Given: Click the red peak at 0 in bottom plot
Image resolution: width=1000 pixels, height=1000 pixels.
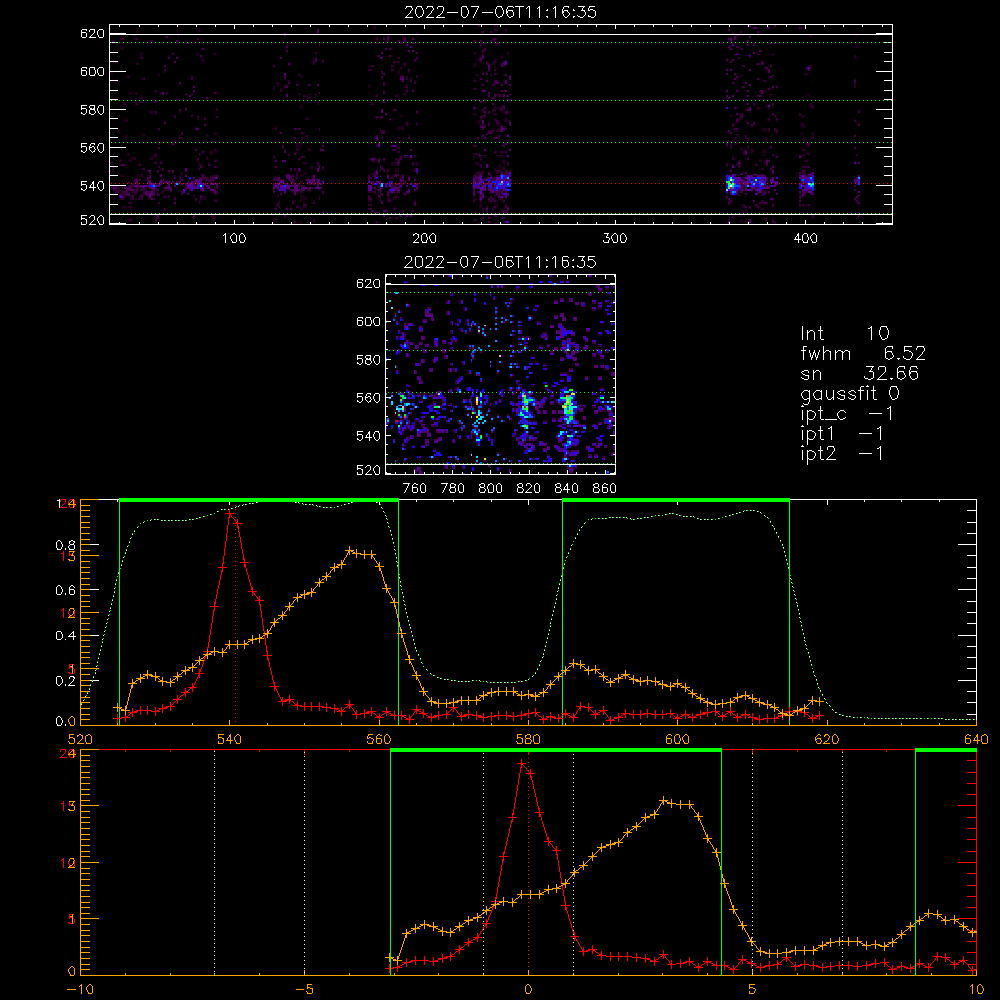Looking at the screenshot, I should (x=522, y=763).
